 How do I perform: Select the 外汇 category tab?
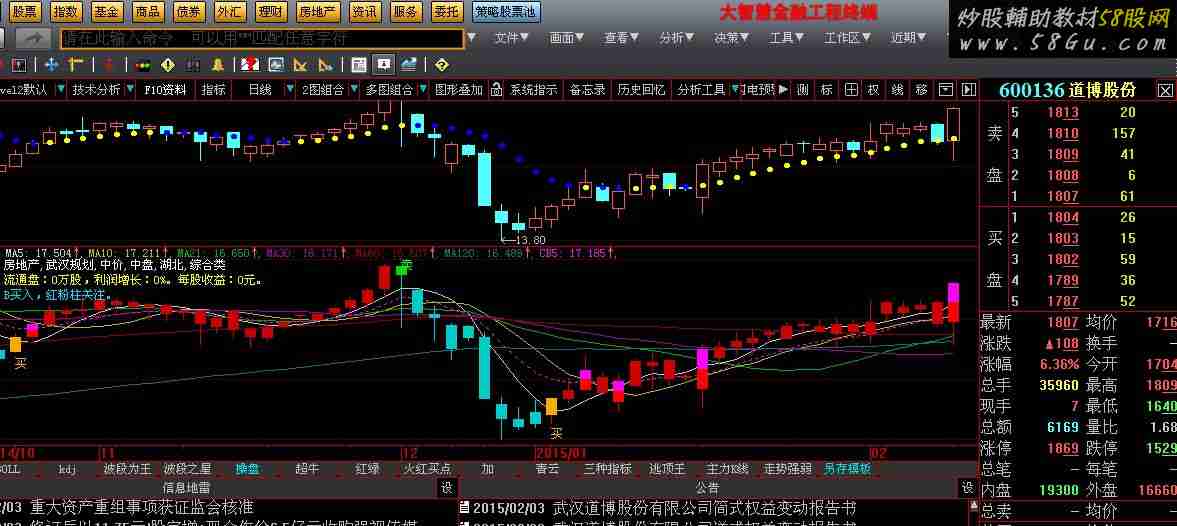[228, 11]
